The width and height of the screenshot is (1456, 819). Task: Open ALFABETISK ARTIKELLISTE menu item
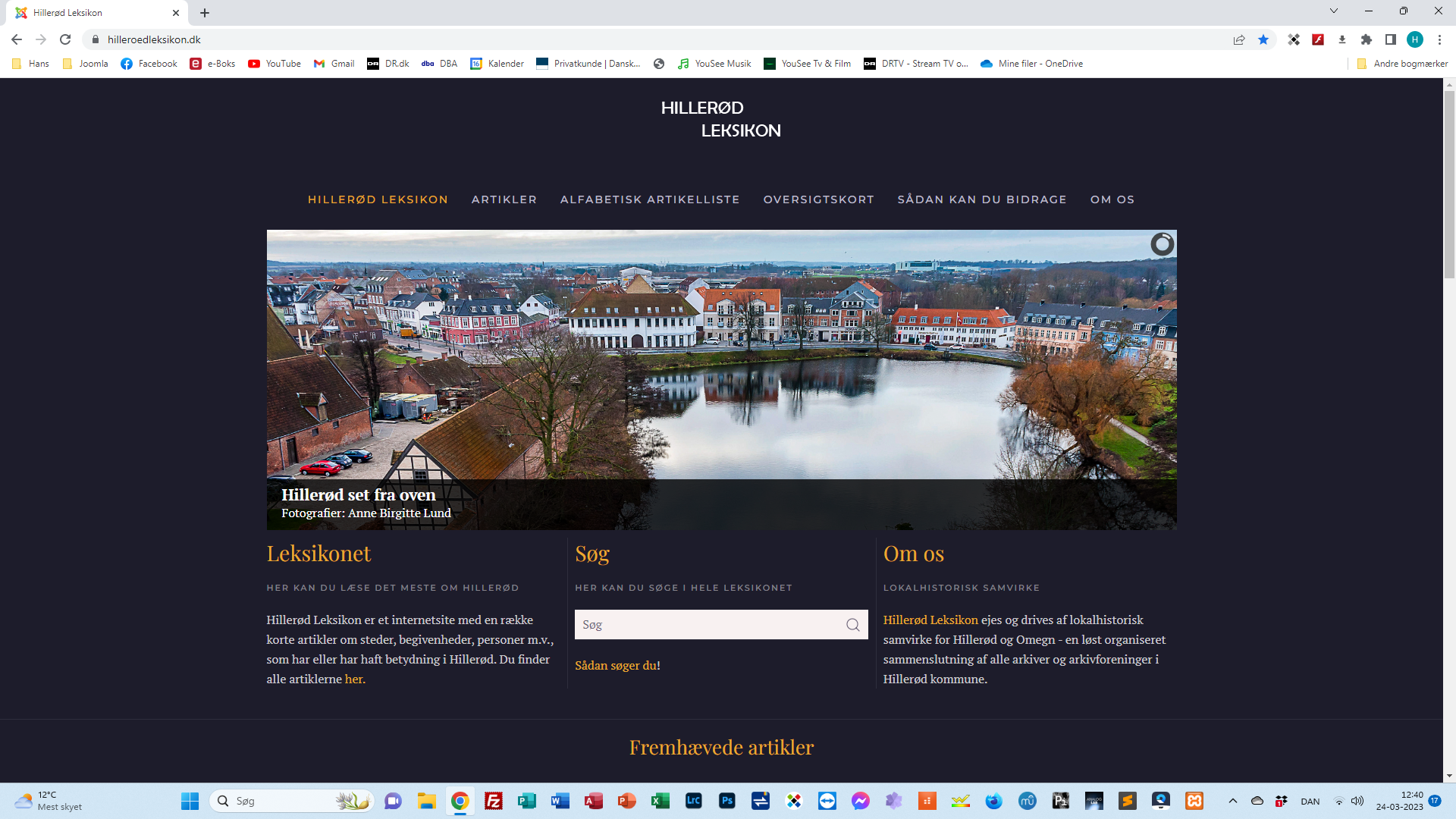(650, 199)
